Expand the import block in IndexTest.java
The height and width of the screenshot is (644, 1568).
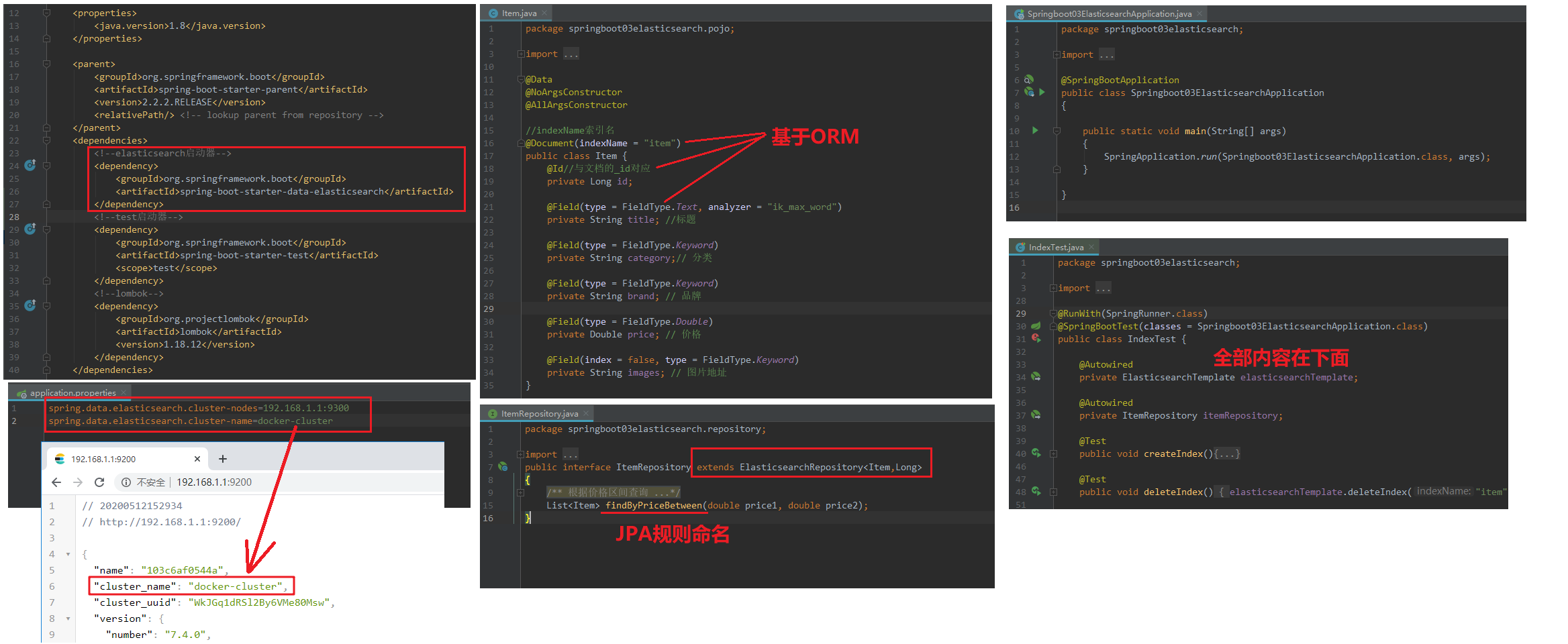coord(1053,288)
